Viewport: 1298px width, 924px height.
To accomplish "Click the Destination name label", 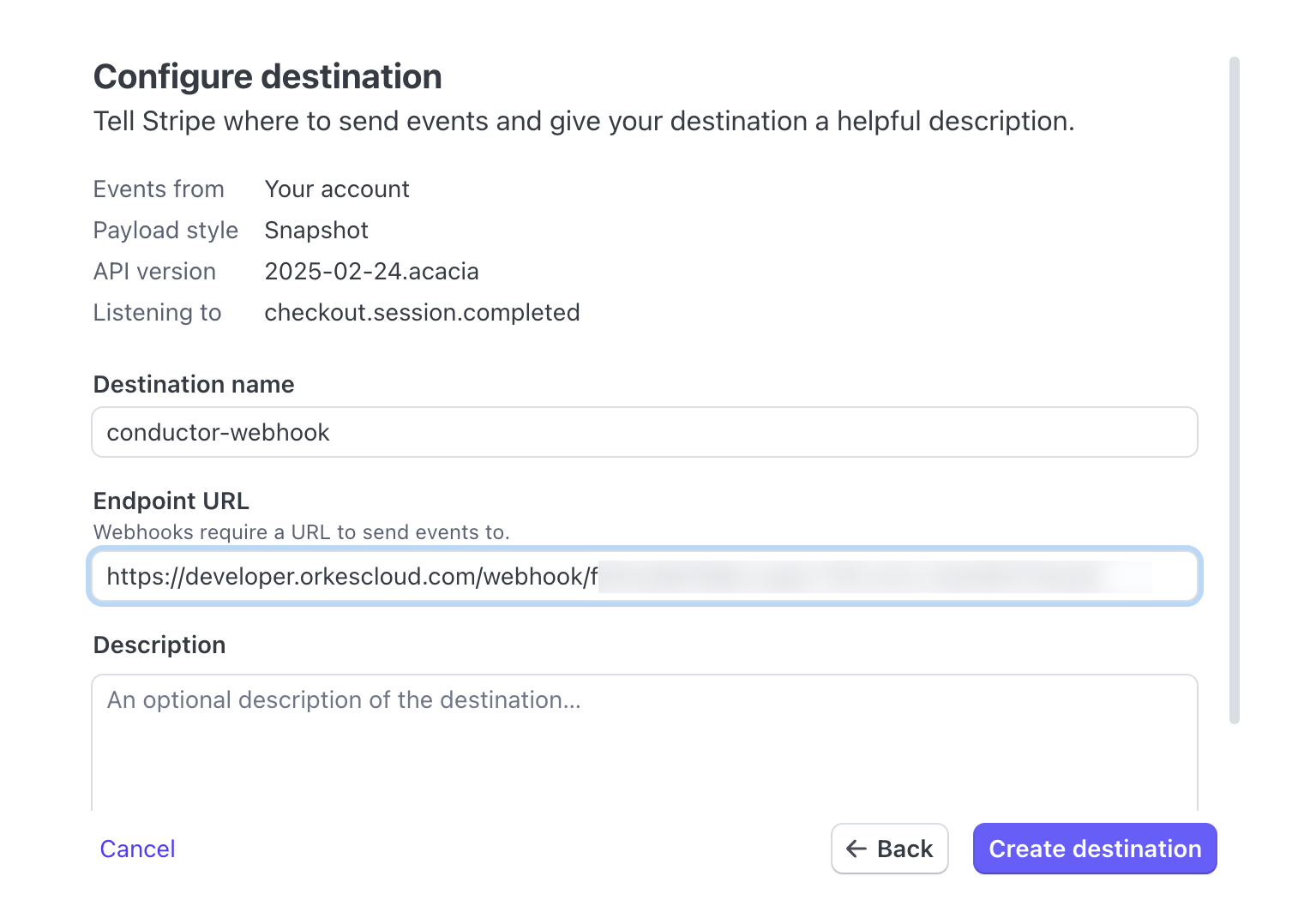I will [193, 384].
